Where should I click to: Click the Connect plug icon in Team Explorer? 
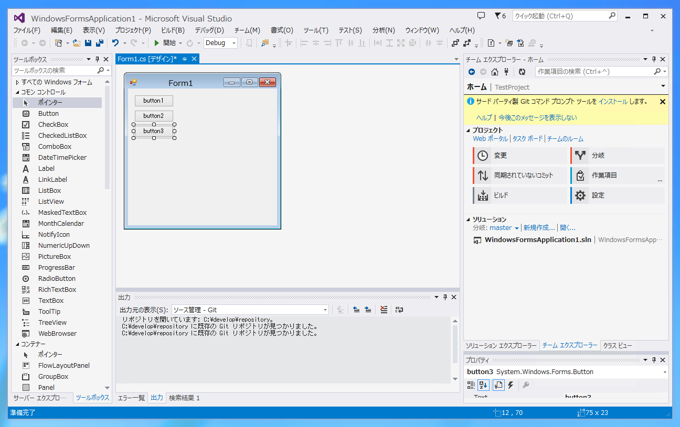pyautogui.click(x=506, y=72)
